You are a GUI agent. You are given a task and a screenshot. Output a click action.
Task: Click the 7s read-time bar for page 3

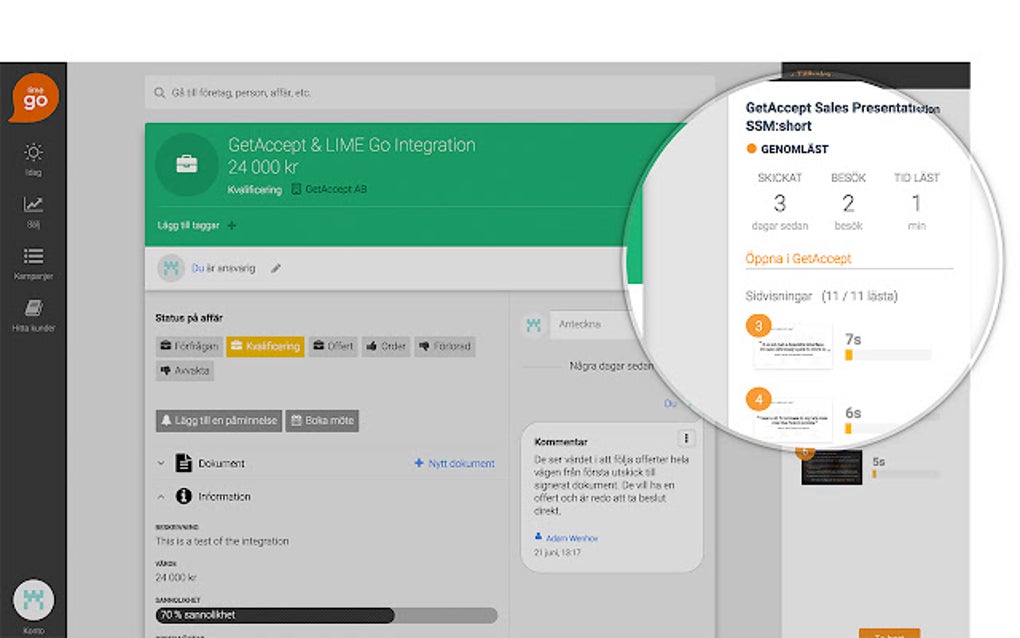coord(889,355)
